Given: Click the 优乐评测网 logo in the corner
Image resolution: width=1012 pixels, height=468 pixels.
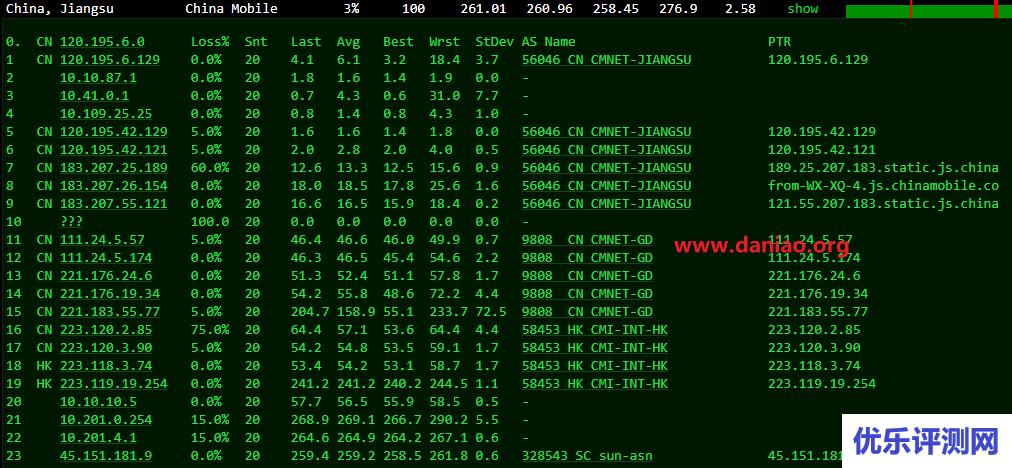Looking at the screenshot, I should click(925, 440).
